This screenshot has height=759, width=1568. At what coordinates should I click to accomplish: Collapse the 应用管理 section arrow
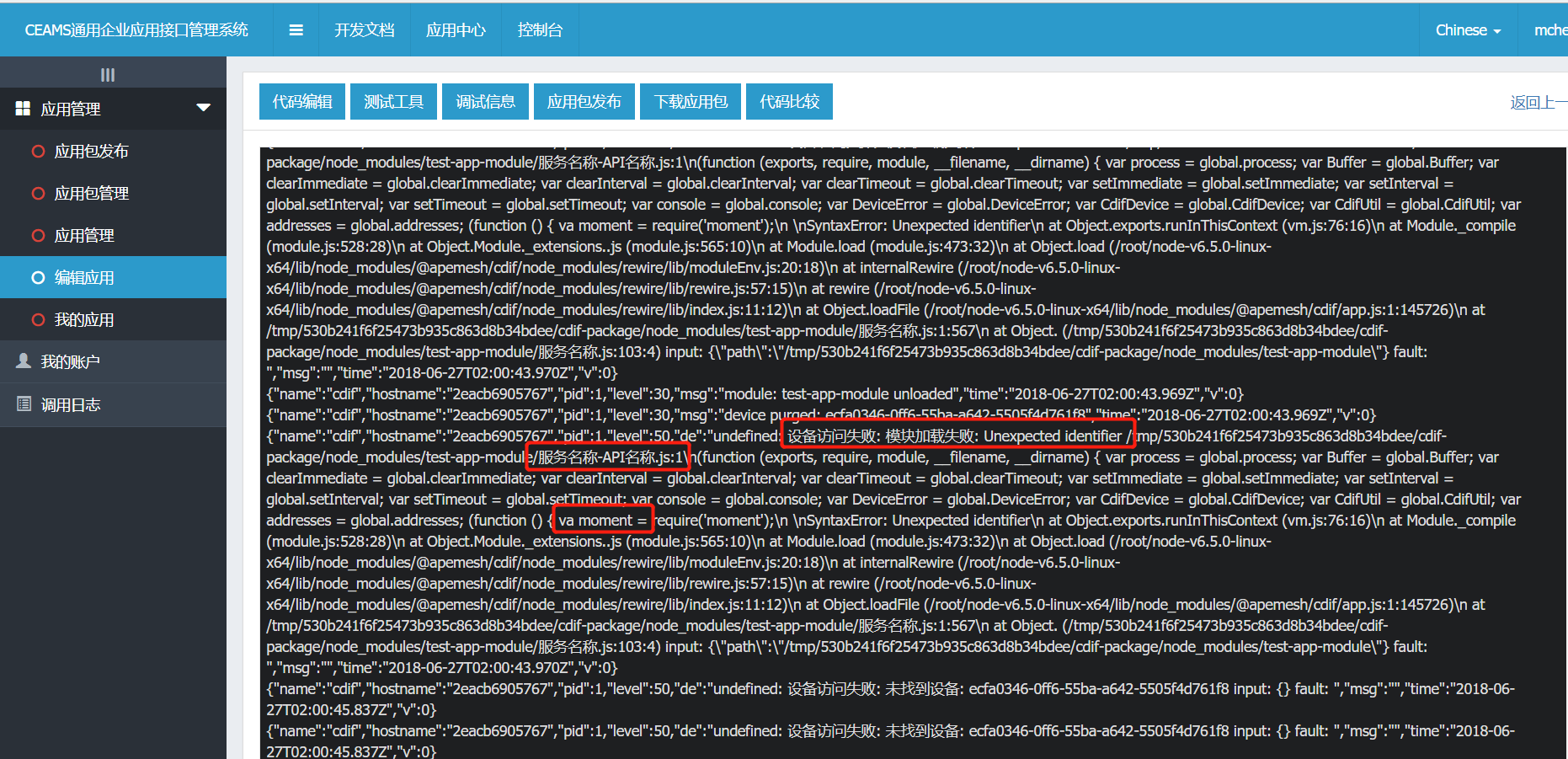pyautogui.click(x=203, y=108)
